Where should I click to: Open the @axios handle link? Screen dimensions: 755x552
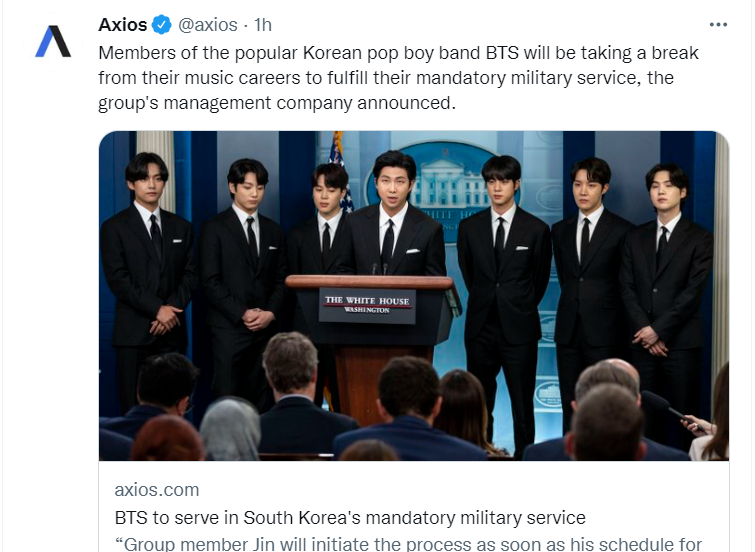(208, 25)
